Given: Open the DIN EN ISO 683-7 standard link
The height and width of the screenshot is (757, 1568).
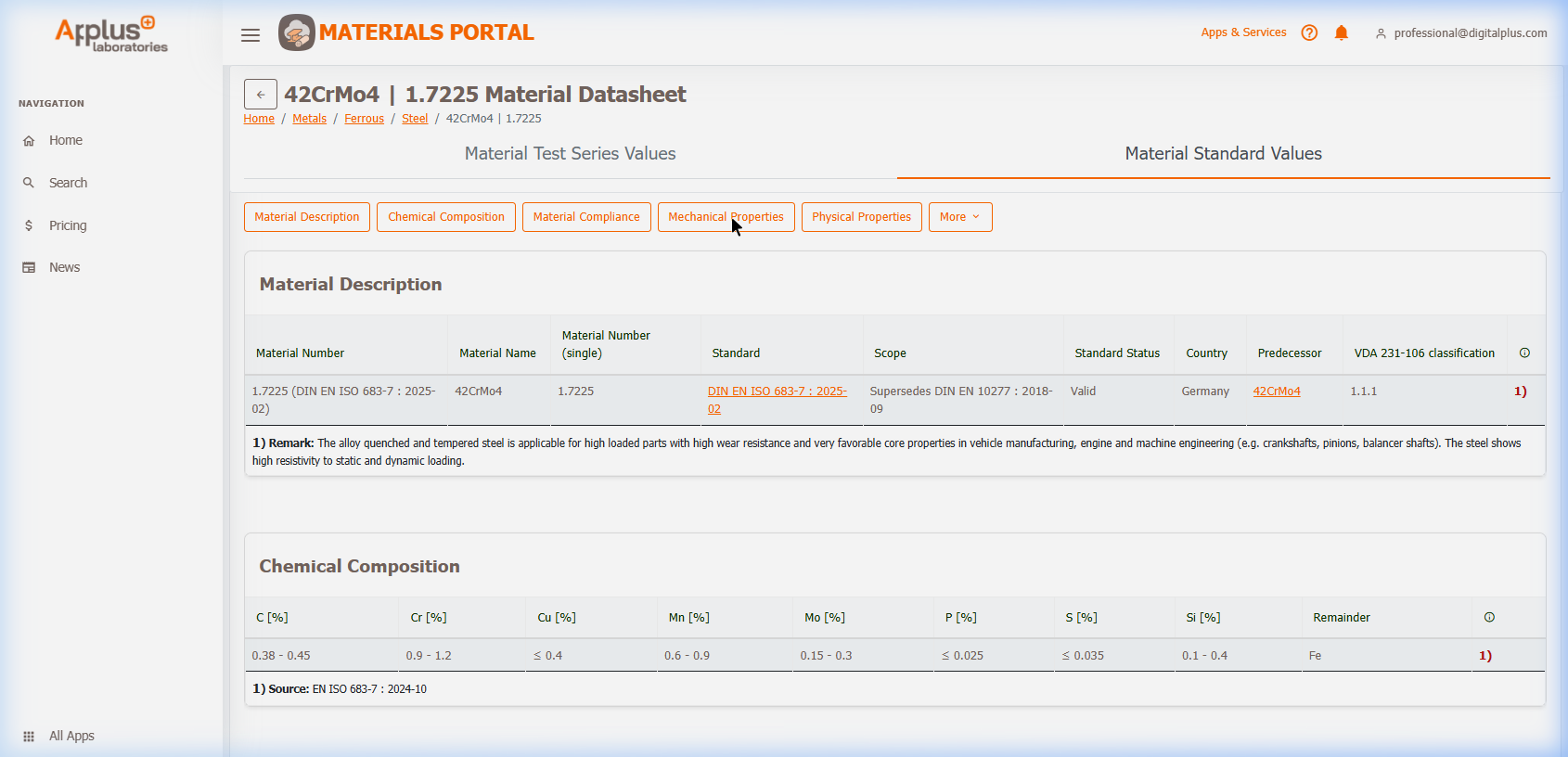Looking at the screenshot, I should (777, 391).
